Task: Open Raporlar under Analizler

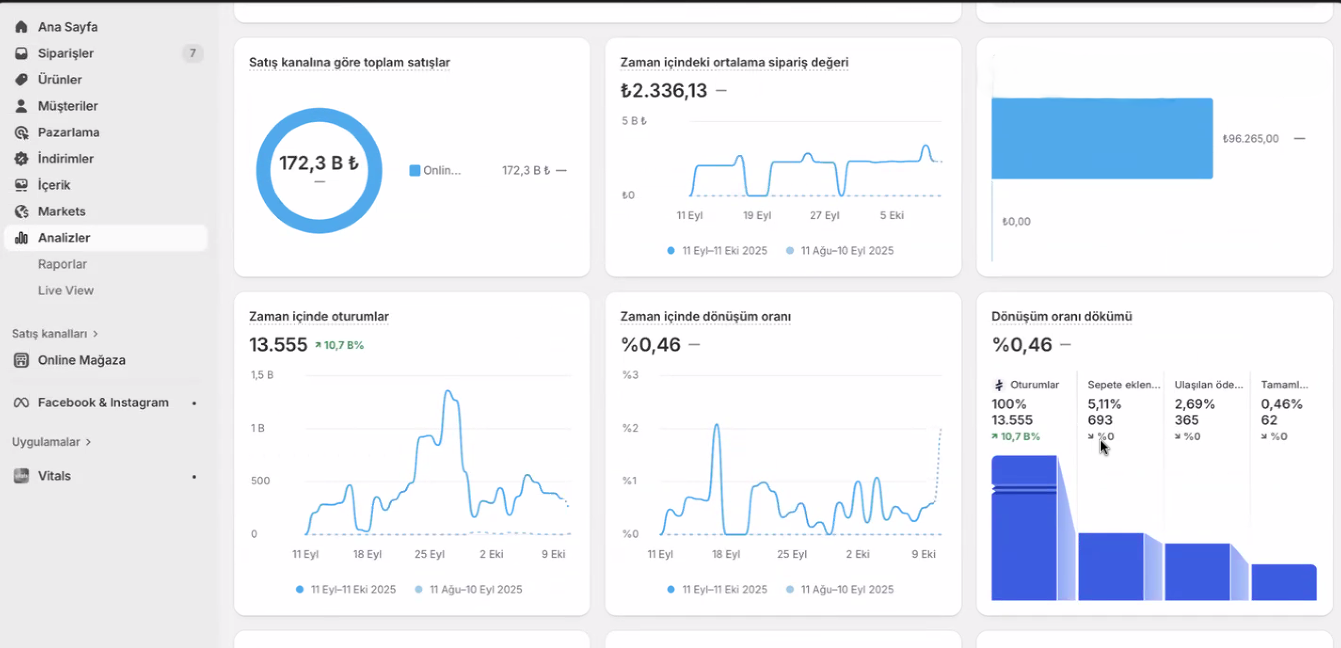Action: pos(62,264)
